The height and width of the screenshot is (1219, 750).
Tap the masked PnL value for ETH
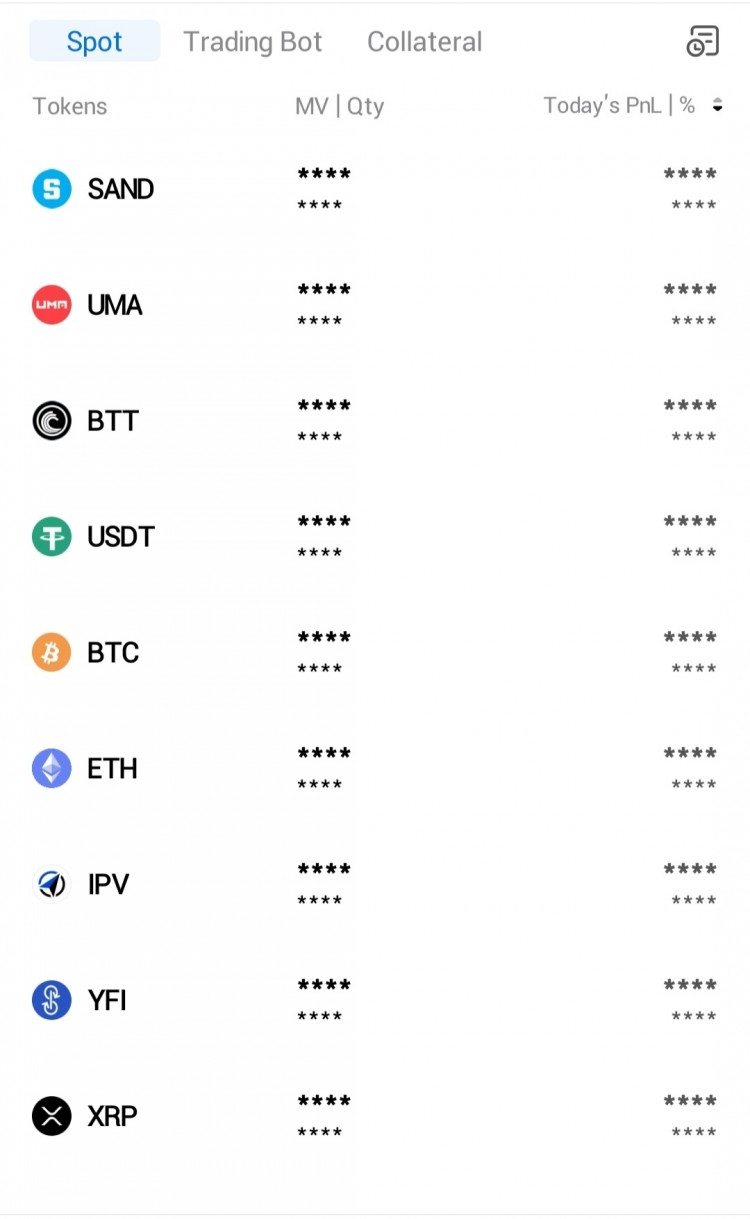click(690, 754)
